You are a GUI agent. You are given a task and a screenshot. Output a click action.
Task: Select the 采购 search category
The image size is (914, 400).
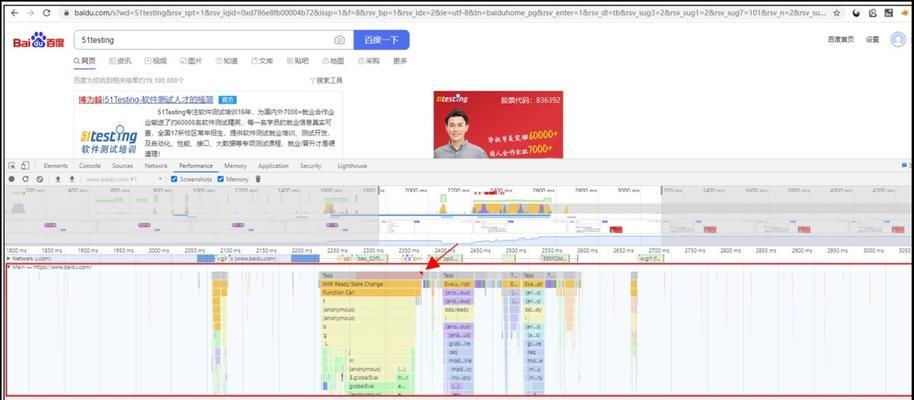[x=369, y=61]
